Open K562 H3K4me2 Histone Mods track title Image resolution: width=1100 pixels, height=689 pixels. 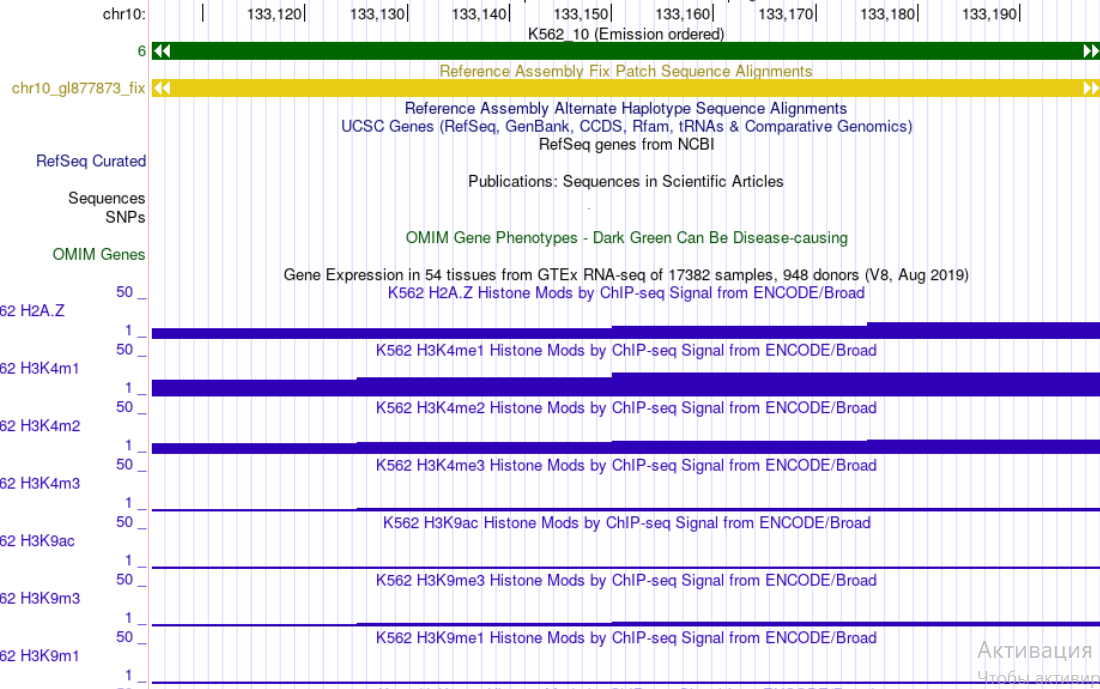626,408
